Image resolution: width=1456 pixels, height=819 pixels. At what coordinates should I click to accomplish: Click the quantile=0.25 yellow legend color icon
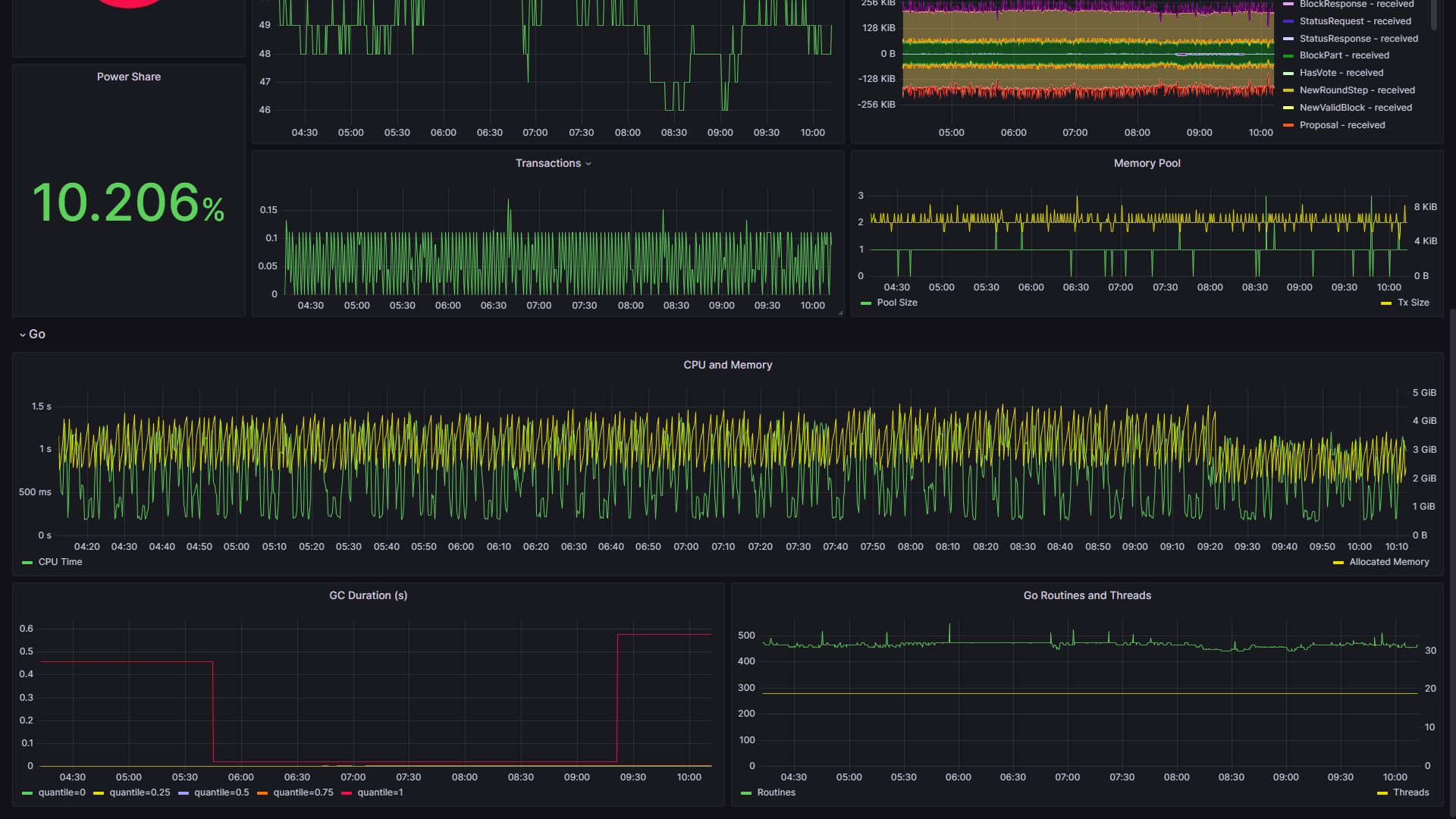click(99, 793)
